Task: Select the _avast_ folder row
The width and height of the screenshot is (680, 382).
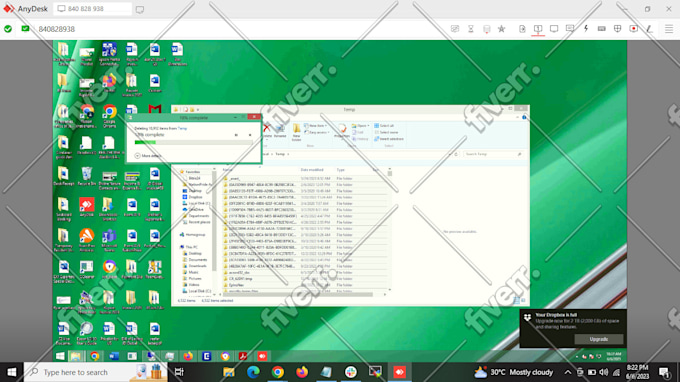Action: 304,178
